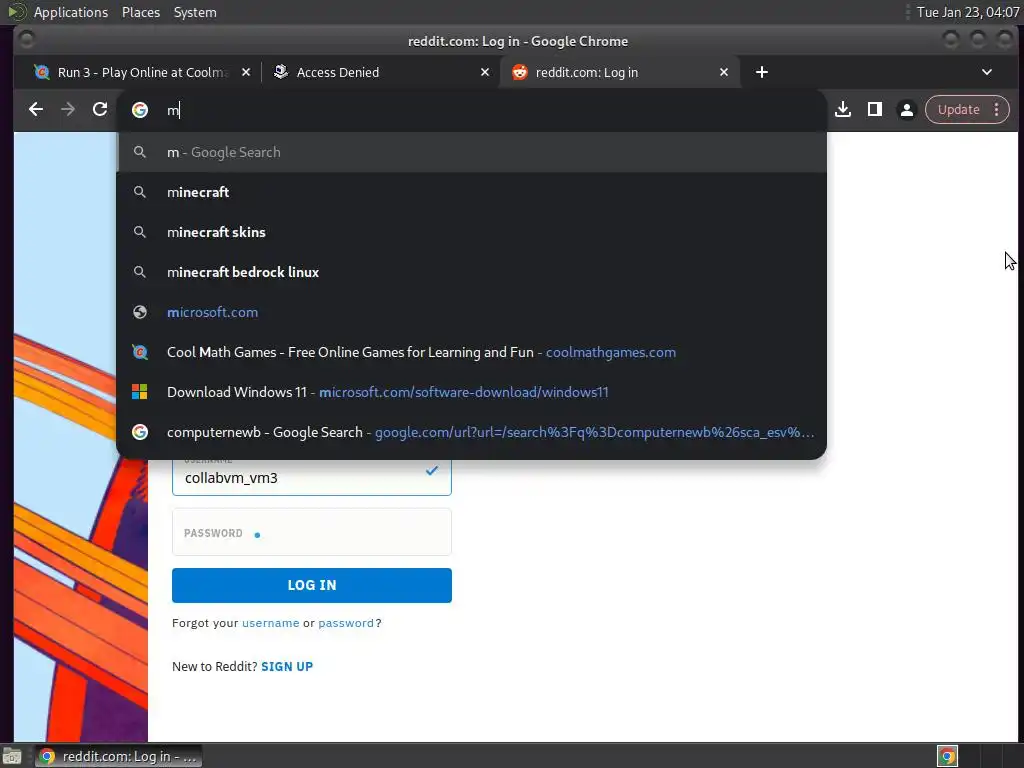The image size is (1024, 768).
Task: Choose the 'm - Google Search' suggestion
Action: tap(472, 152)
